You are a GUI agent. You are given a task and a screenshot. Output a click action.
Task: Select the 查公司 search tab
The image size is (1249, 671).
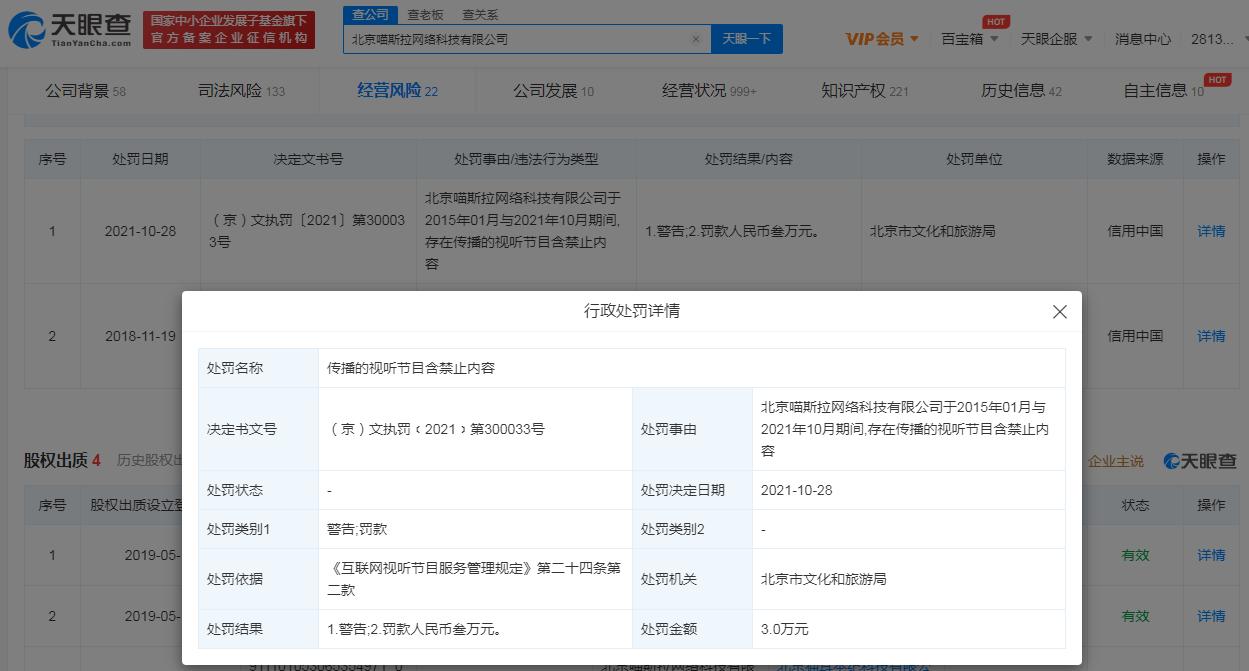point(370,15)
